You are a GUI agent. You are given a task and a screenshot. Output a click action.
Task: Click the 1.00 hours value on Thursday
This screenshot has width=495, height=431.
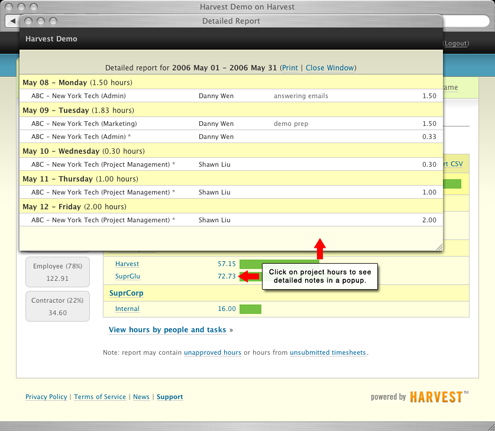[429, 192]
